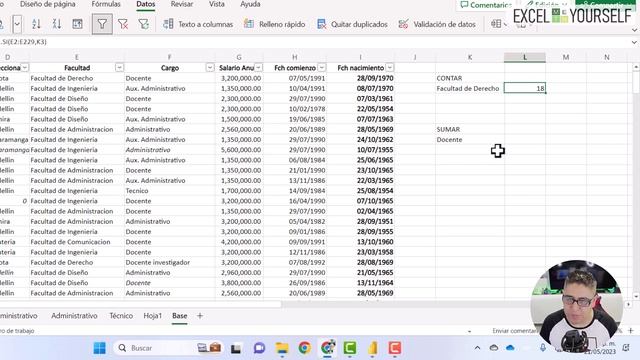Reapply filter icon
Viewport: 640px width, 360px height.
(143, 24)
